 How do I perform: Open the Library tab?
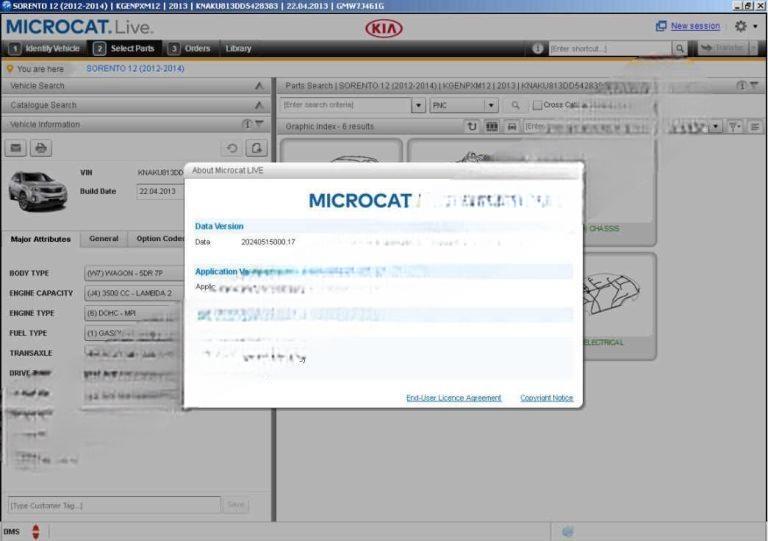[239, 48]
